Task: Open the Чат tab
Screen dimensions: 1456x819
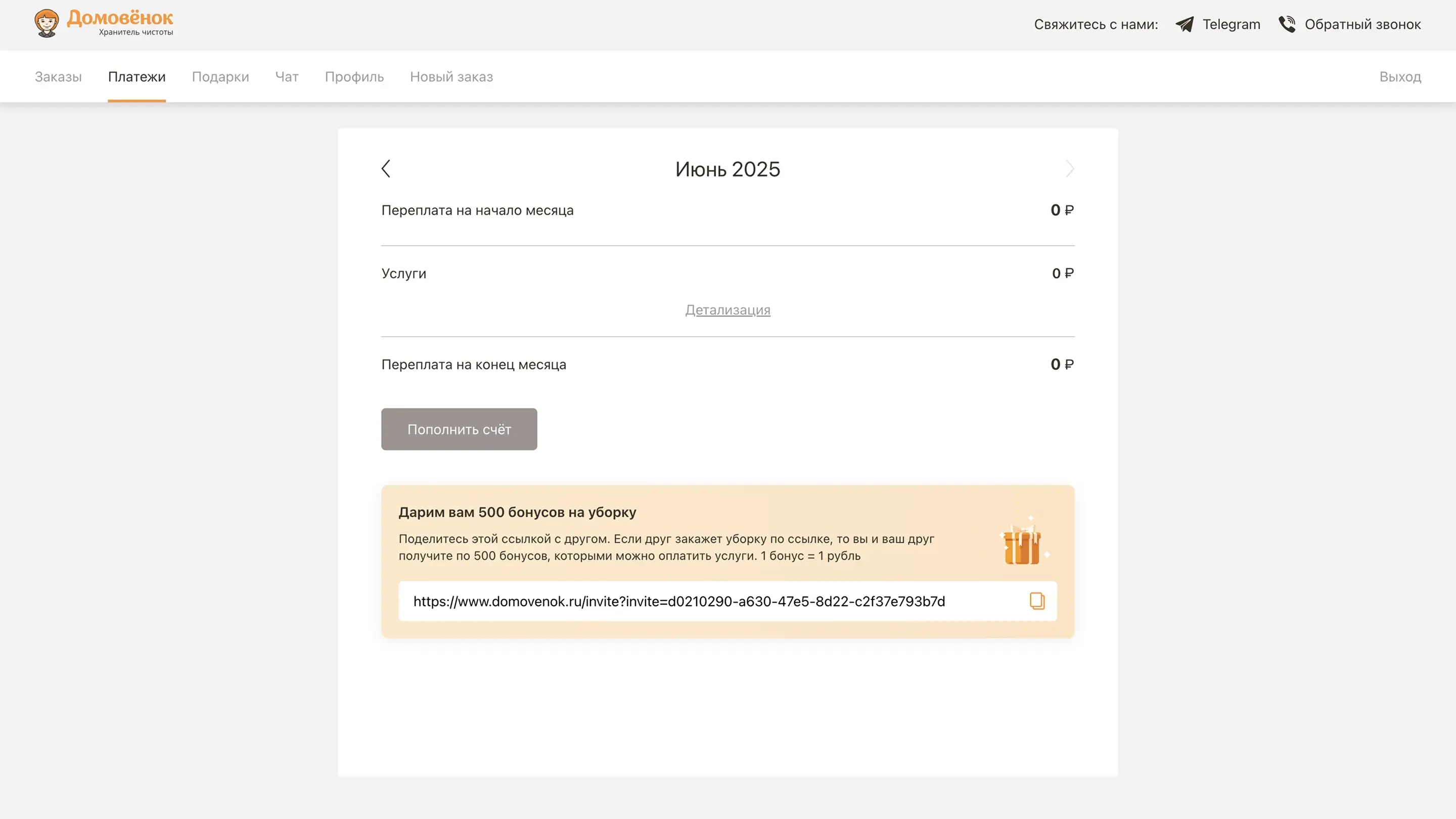Action: point(287,77)
